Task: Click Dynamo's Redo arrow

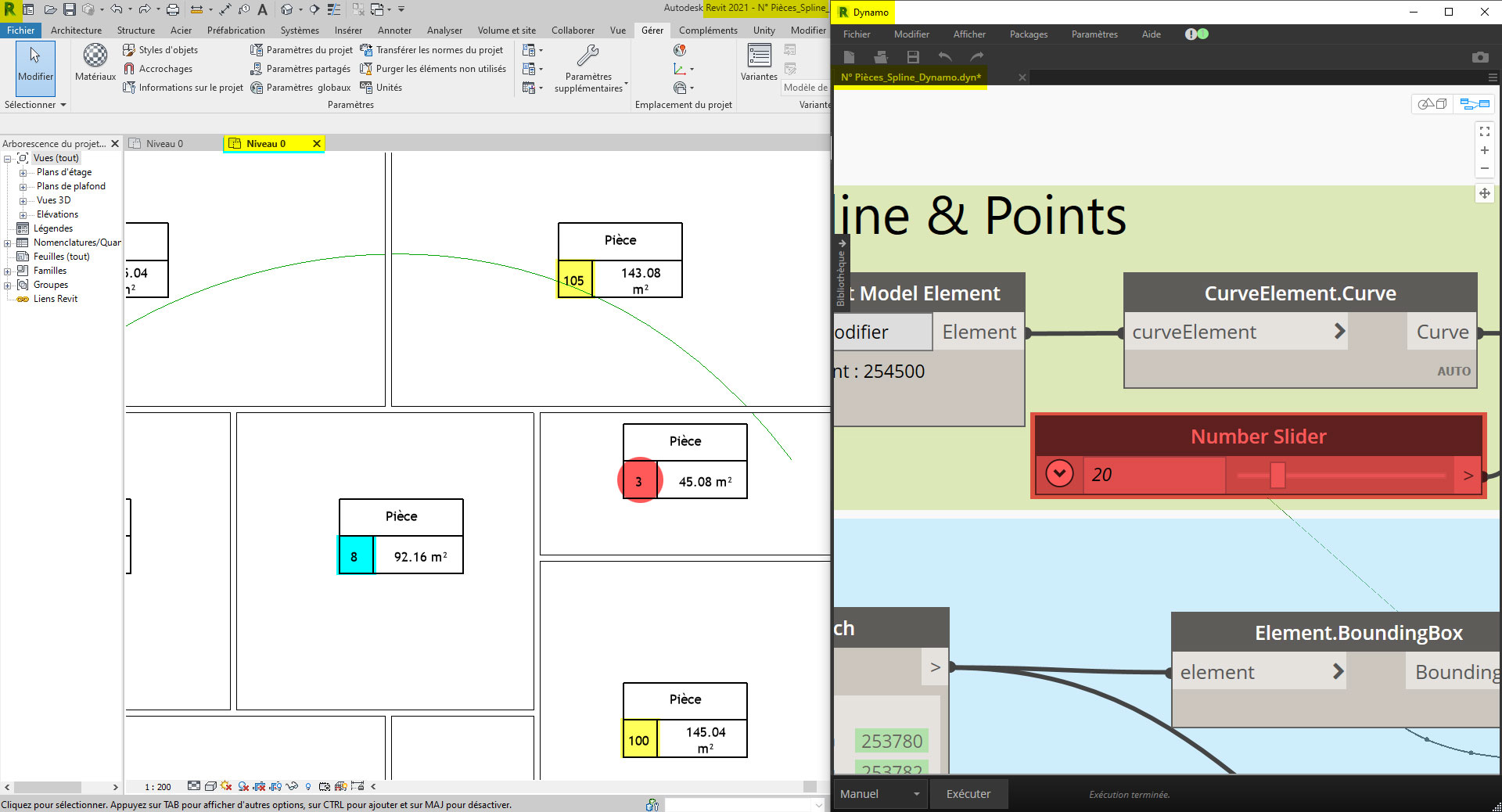Action: point(977,57)
